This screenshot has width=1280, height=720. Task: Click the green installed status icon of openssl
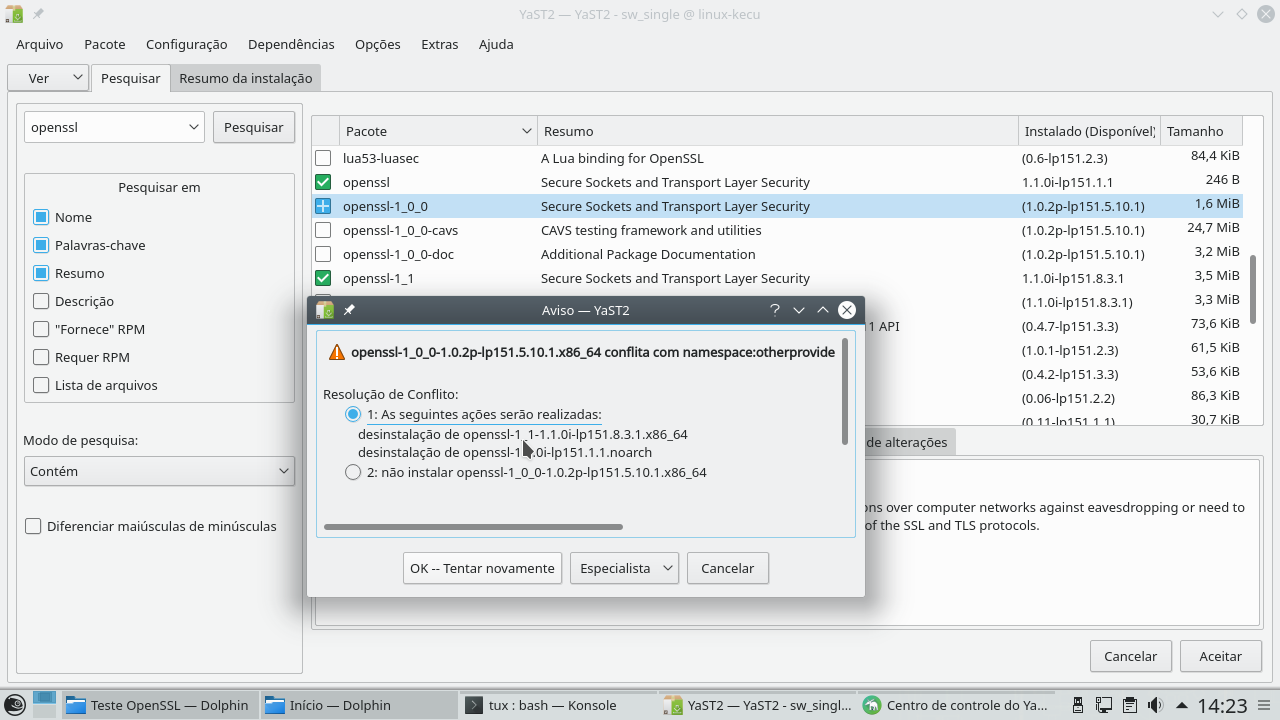click(323, 182)
